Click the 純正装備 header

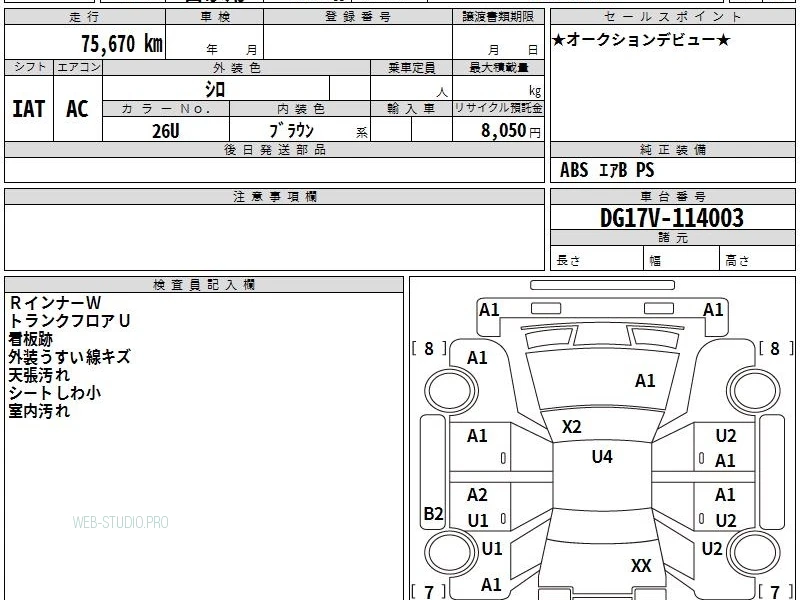[672, 149]
